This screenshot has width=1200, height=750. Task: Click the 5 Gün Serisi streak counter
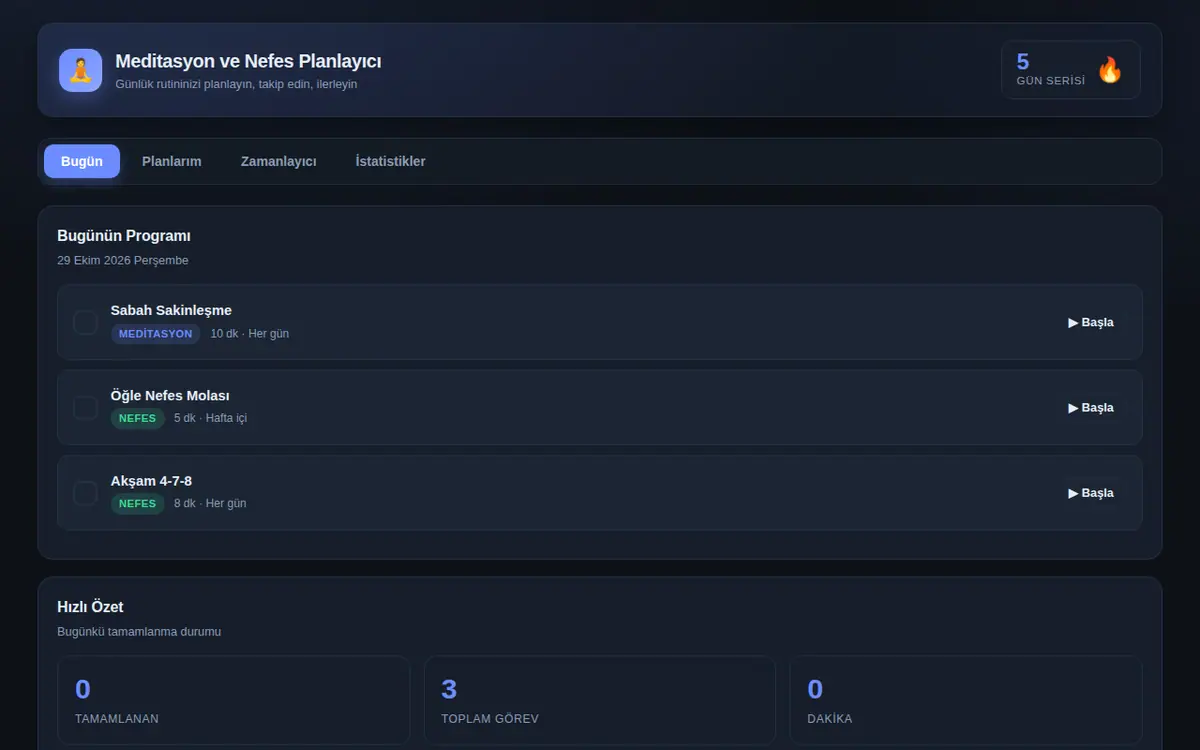coord(1071,70)
